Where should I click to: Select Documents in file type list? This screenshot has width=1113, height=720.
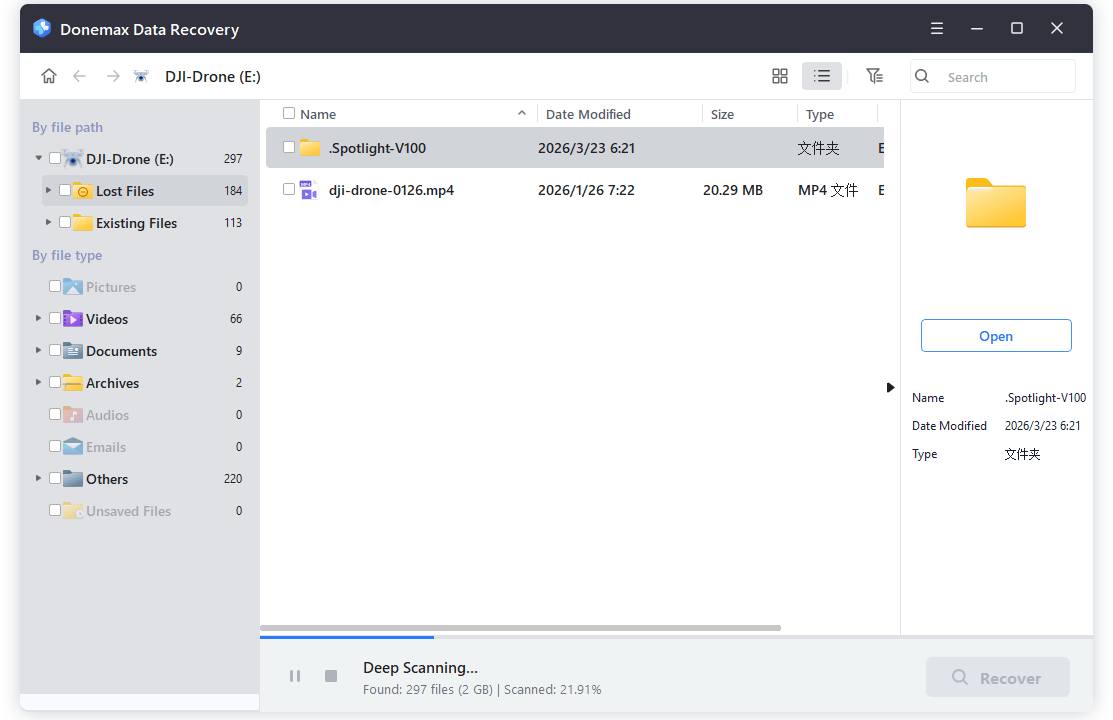point(121,351)
